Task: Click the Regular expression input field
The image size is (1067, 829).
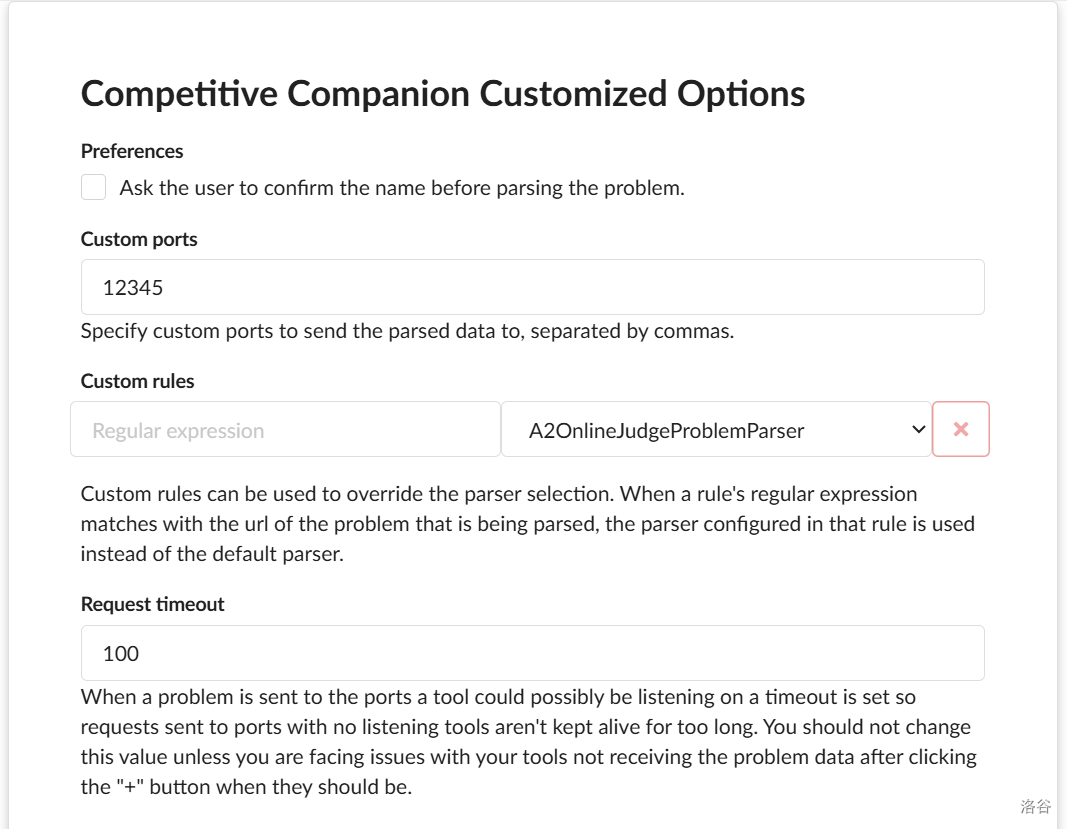Action: 285,430
